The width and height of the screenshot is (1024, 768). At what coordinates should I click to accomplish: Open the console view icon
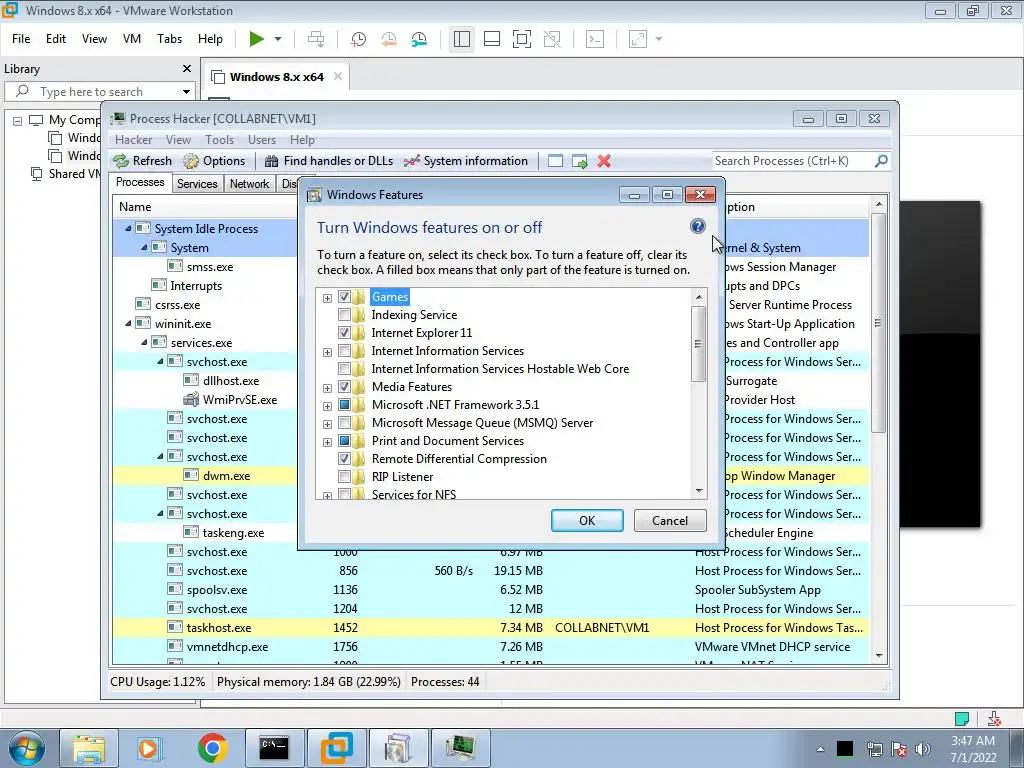(x=595, y=39)
